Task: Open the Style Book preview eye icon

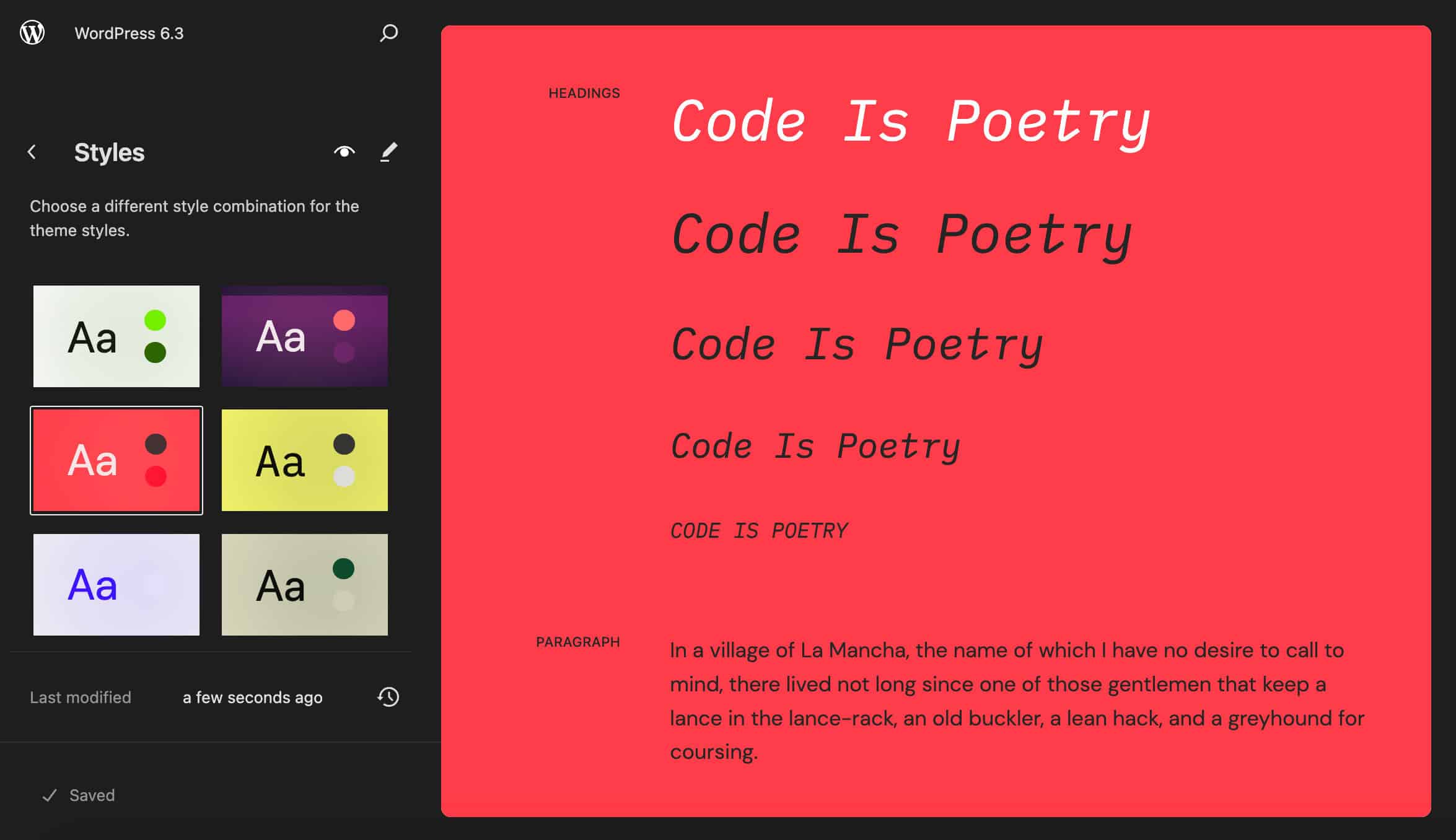Action: [344, 152]
